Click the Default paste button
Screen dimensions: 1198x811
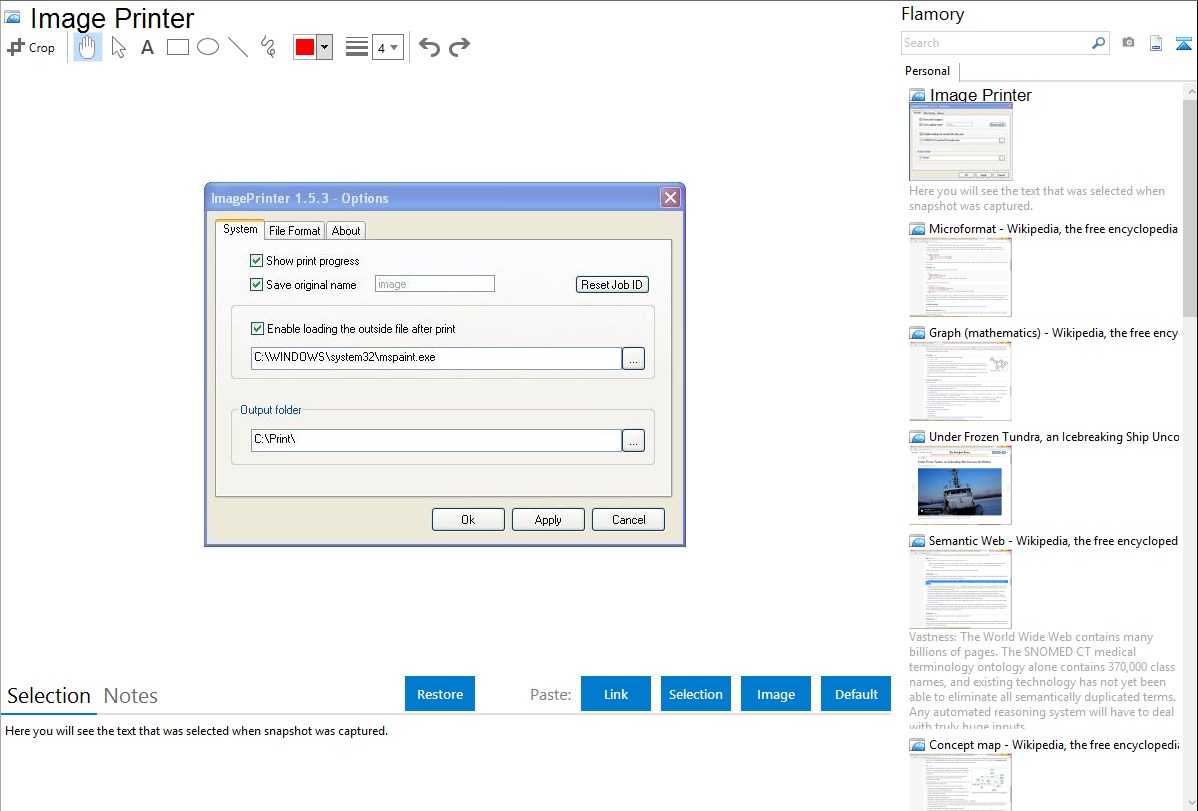pos(856,694)
